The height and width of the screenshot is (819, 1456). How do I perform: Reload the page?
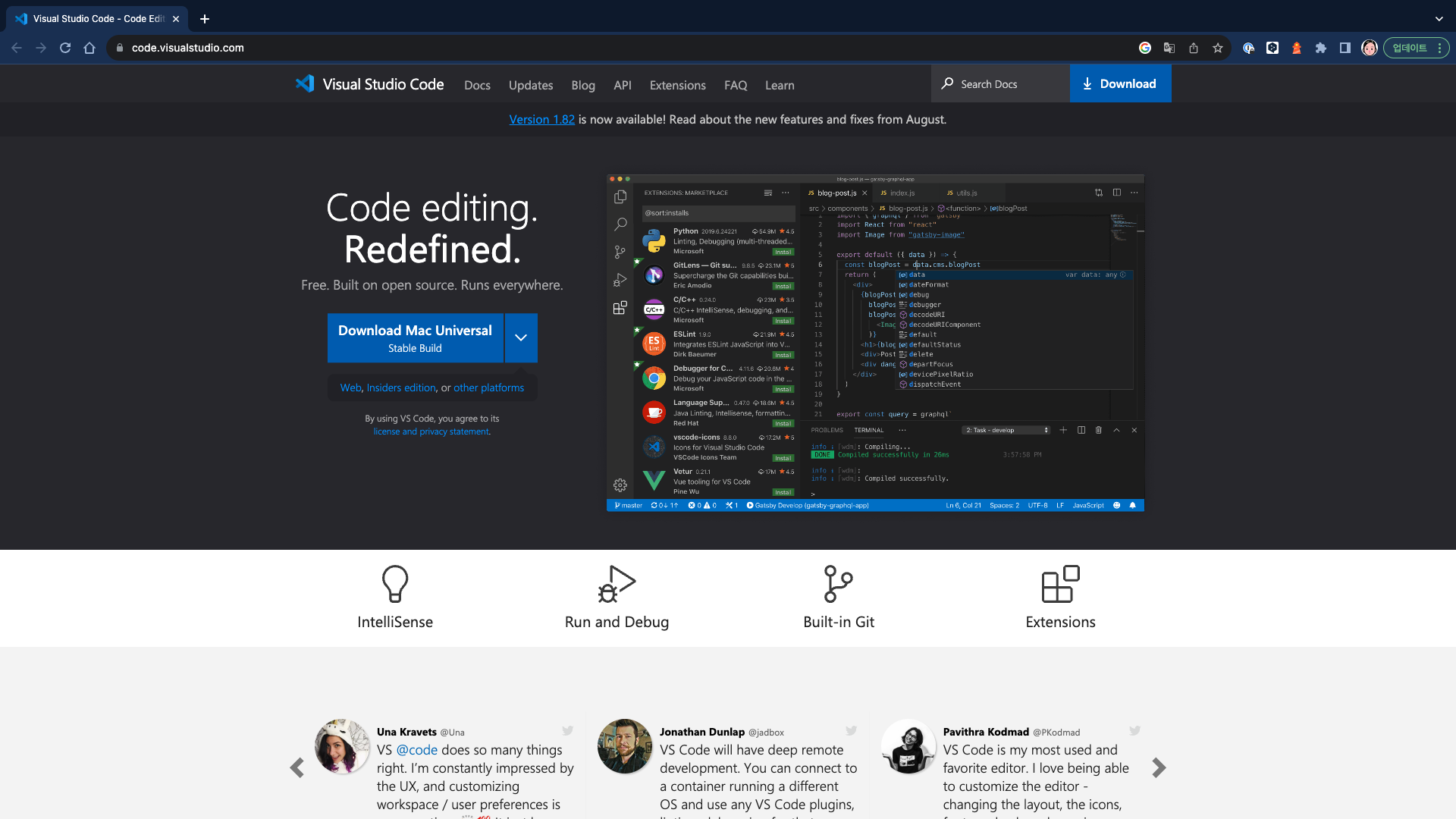[65, 48]
